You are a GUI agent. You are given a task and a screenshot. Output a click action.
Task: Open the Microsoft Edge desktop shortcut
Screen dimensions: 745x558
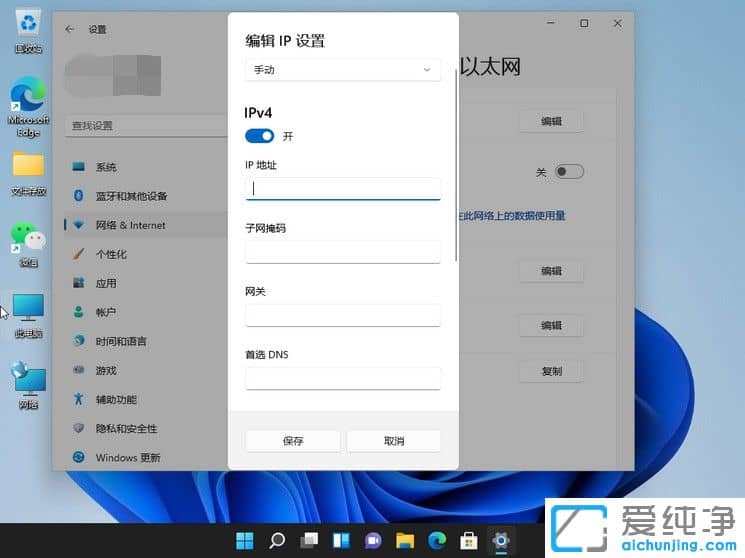(x=29, y=107)
